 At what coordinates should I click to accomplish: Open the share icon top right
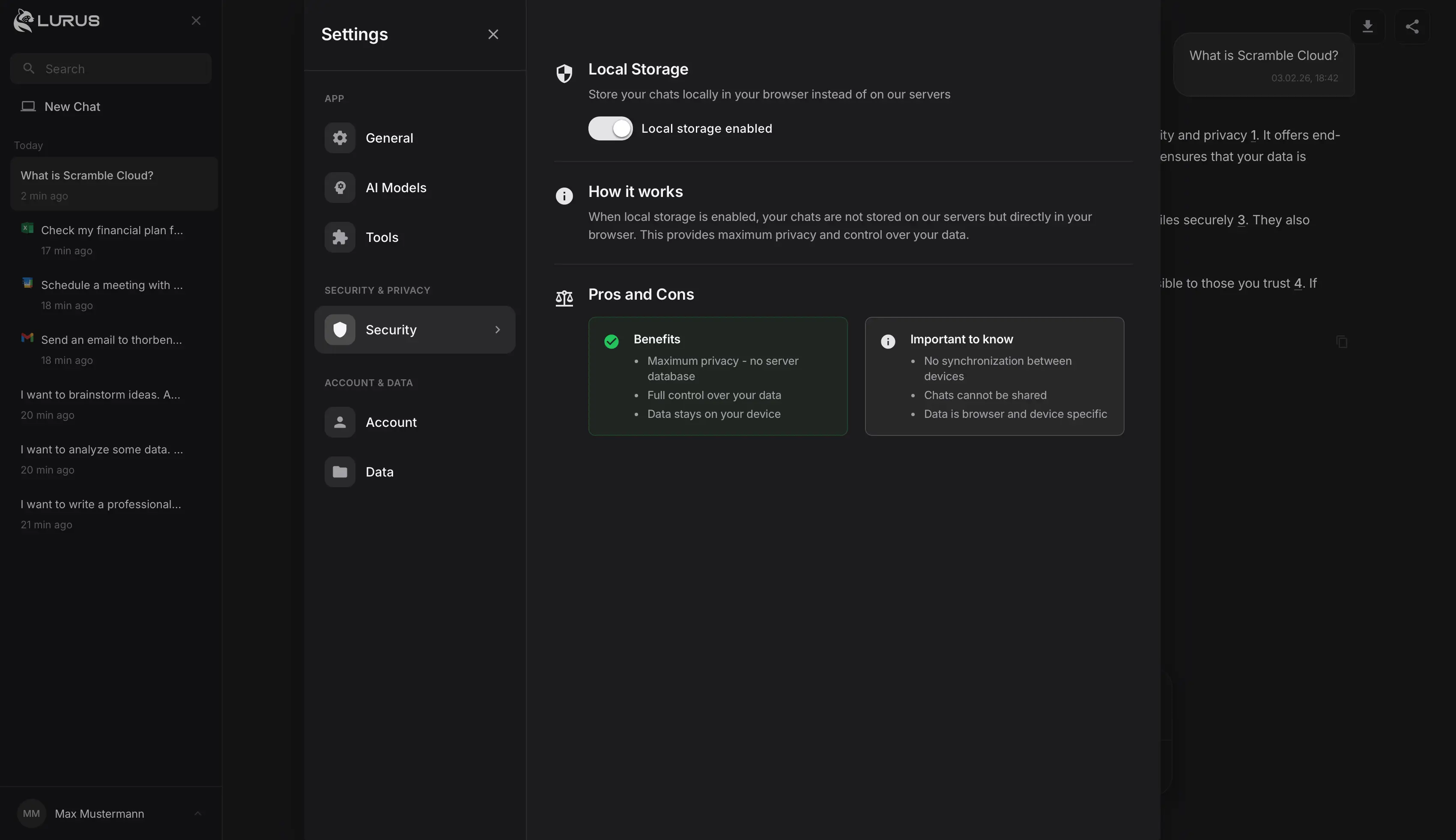(1411, 26)
